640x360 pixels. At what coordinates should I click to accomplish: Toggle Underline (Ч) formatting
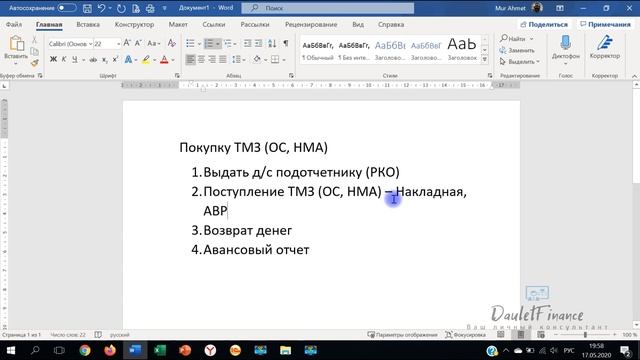click(x=75, y=60)
